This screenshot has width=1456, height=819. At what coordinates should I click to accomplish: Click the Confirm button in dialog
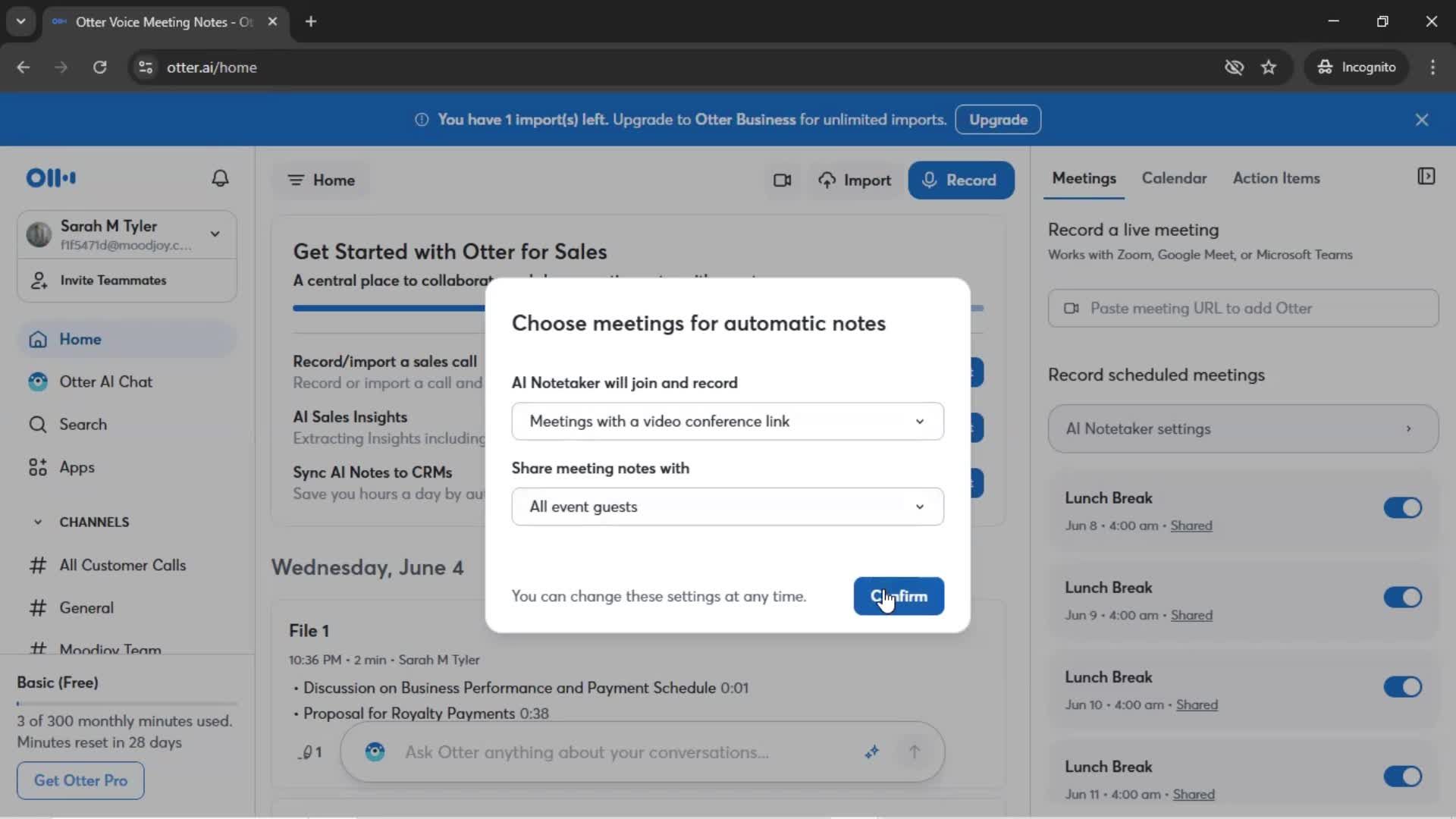pyautogui.click(x=899, y=596)
